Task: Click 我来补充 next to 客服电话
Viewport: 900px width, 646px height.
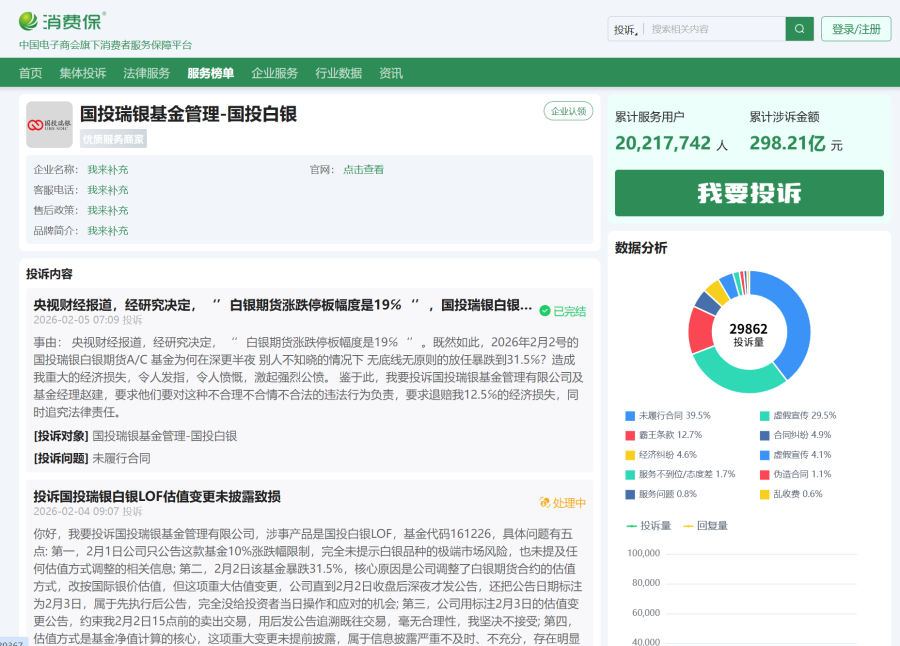Action: (x=107, y=190)
